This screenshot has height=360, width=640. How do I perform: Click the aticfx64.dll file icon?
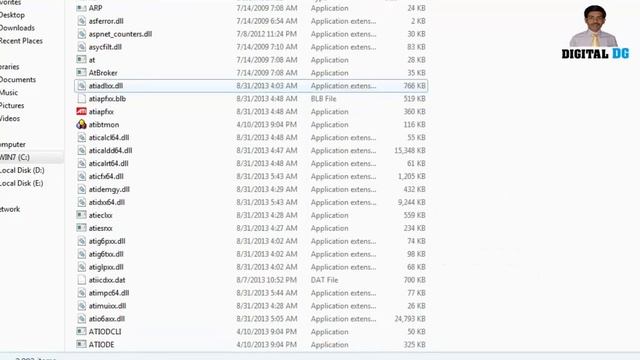point(81,176)
